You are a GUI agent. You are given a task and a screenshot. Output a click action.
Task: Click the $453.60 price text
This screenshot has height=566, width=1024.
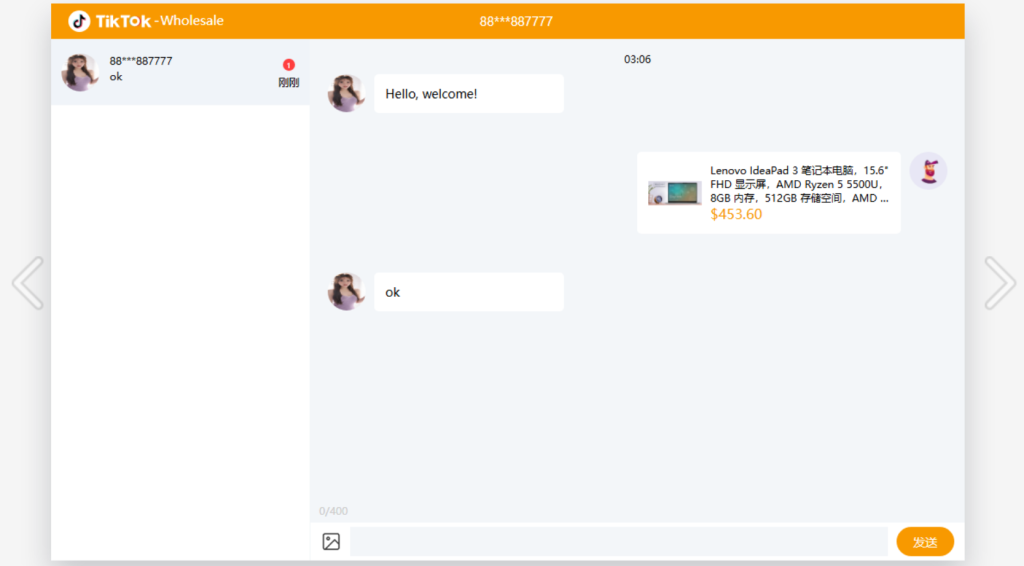coord(736,214)
